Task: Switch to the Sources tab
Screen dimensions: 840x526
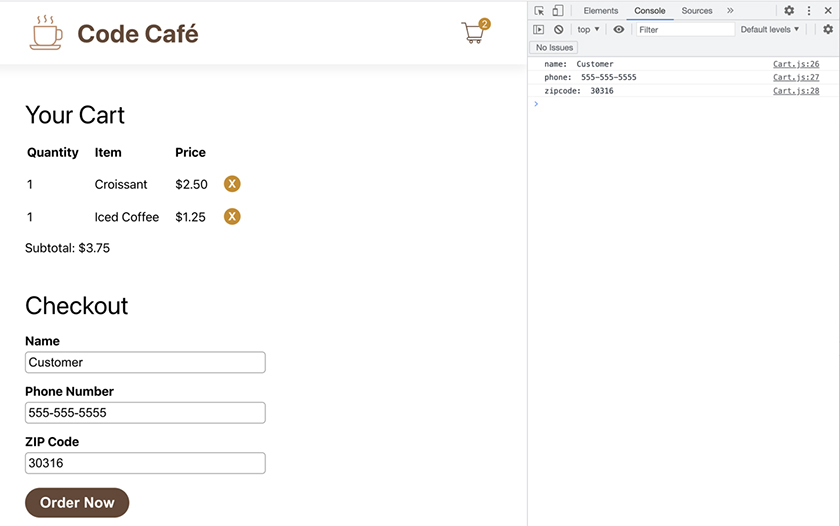Action: click(x=697, y=11)
